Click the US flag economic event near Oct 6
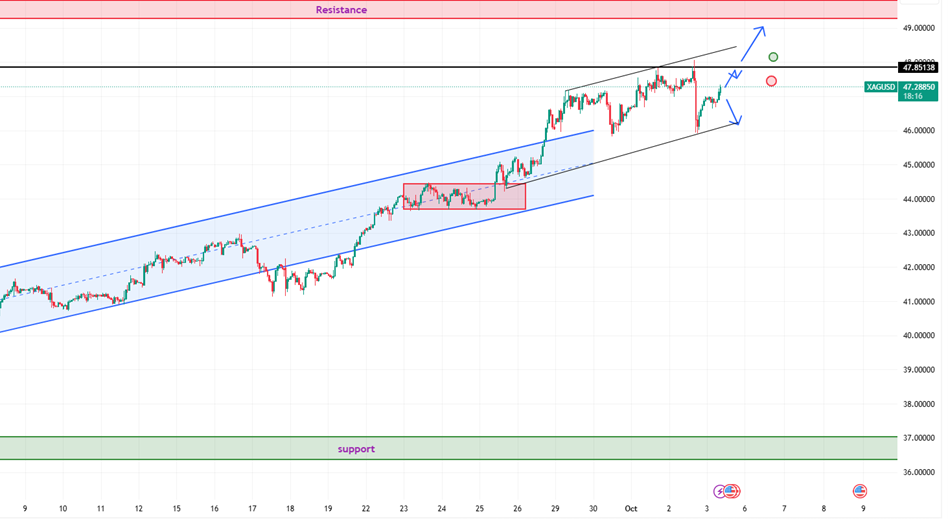The width and height of the screenshot is (948, 519). (732, 491)
